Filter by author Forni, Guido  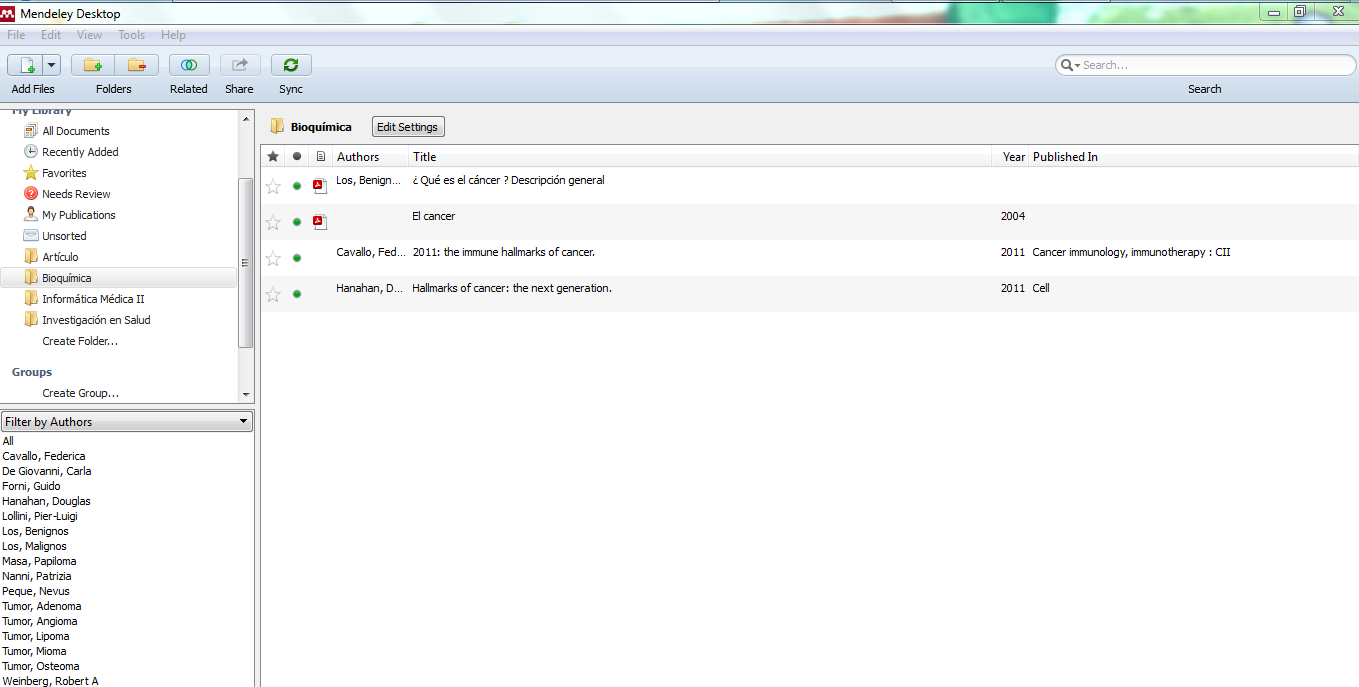point(31,486)
